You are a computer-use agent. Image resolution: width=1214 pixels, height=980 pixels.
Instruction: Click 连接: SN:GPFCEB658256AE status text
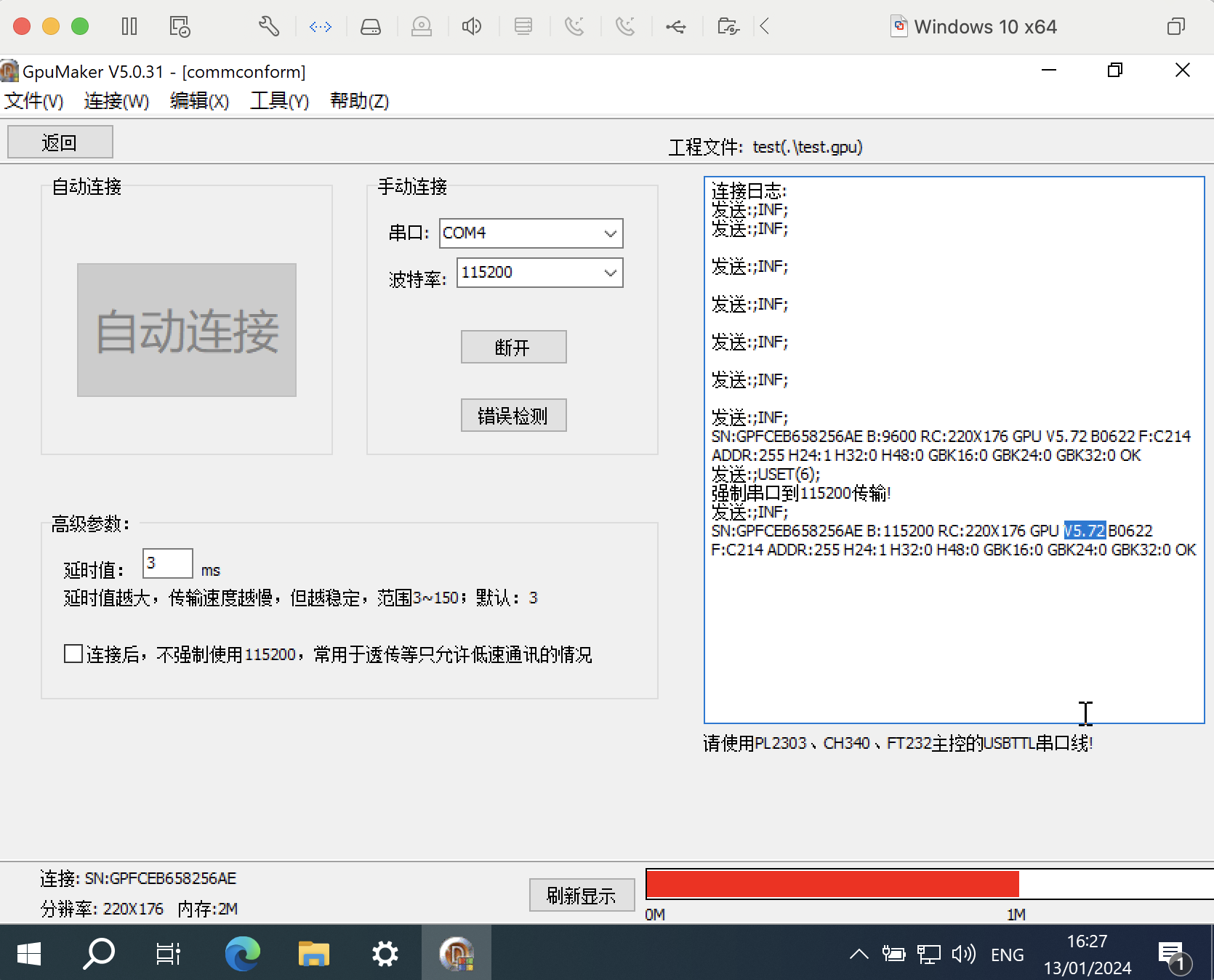[138, 878]
